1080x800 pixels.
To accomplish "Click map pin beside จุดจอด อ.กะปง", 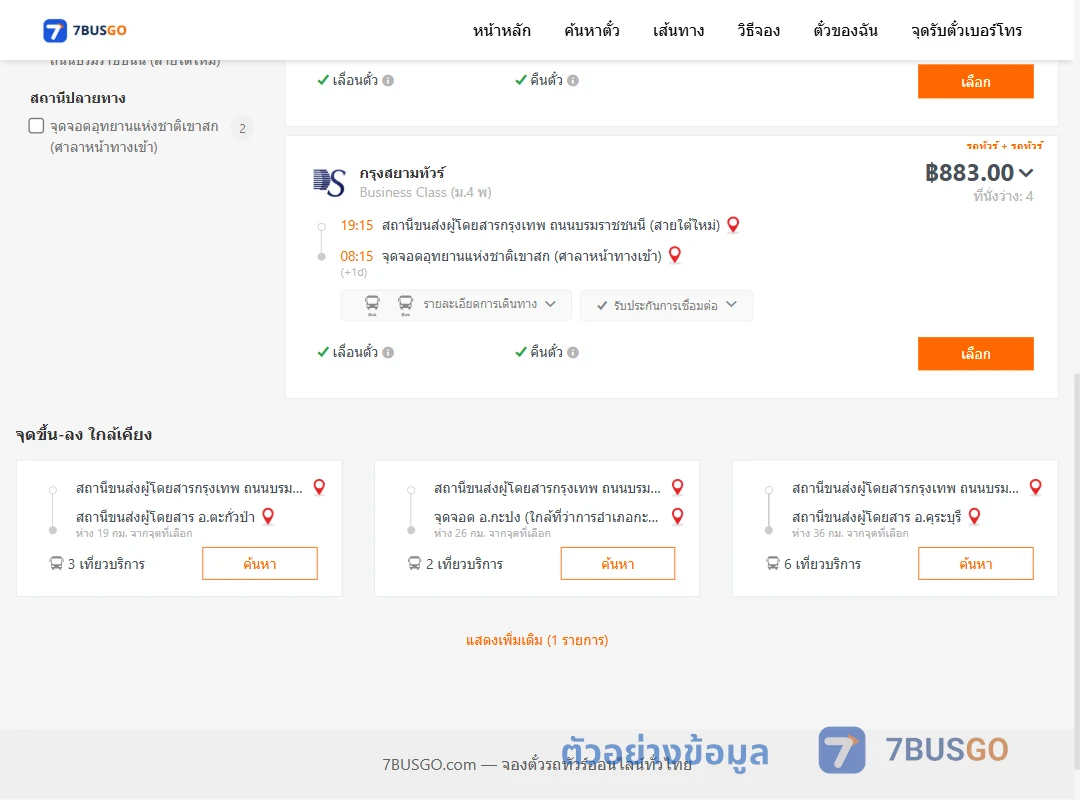I will click(678, 516).
